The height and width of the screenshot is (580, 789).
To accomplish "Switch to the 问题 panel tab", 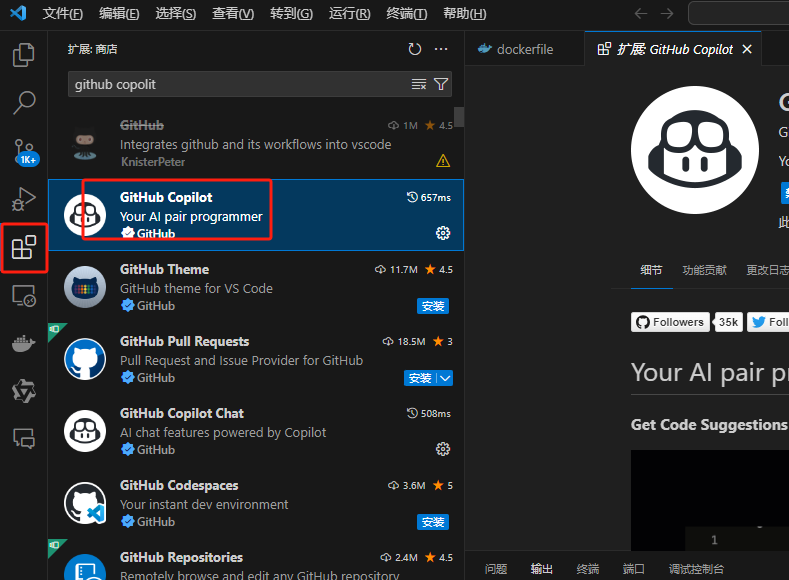I will point(496,568).
